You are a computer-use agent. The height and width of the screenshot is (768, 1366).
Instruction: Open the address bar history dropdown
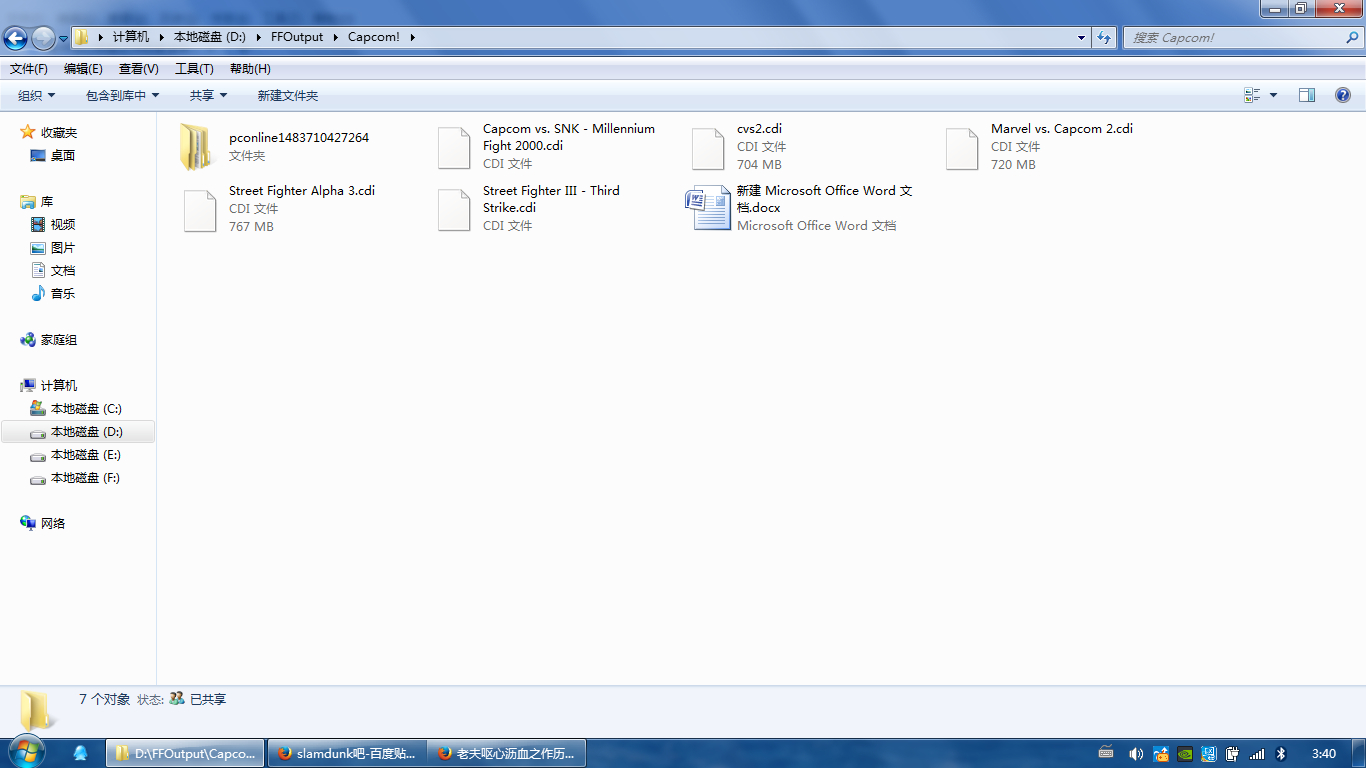pos(1081,37)
